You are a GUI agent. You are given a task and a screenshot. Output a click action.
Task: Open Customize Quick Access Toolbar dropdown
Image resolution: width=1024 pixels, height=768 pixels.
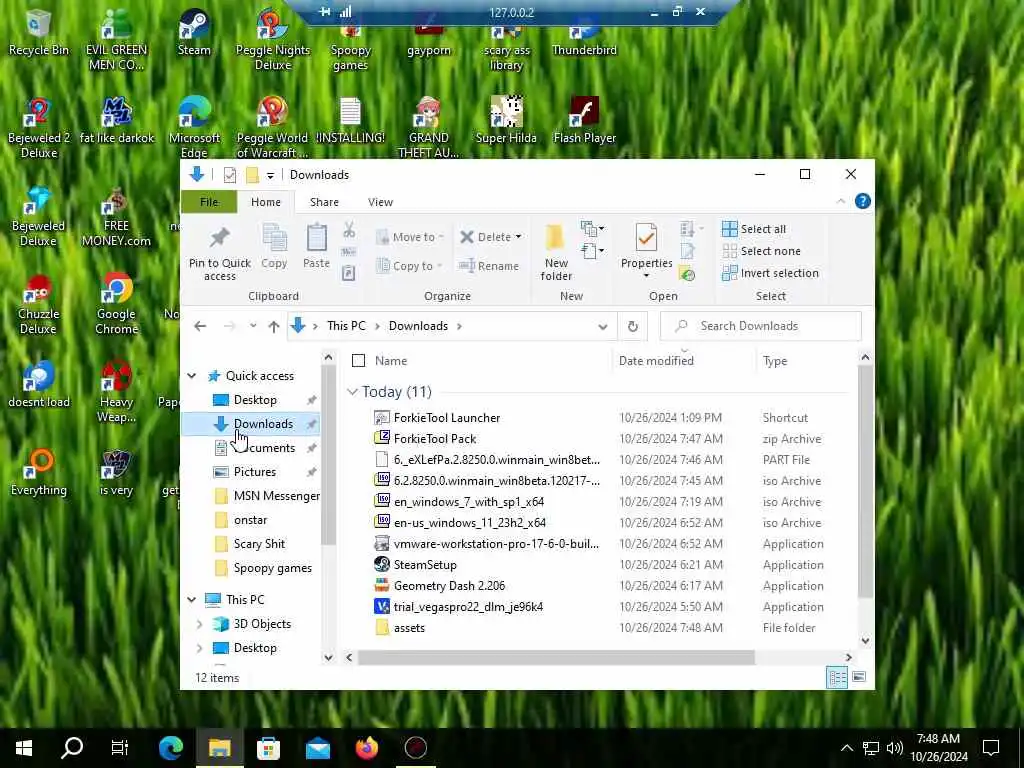click(270, 175)
